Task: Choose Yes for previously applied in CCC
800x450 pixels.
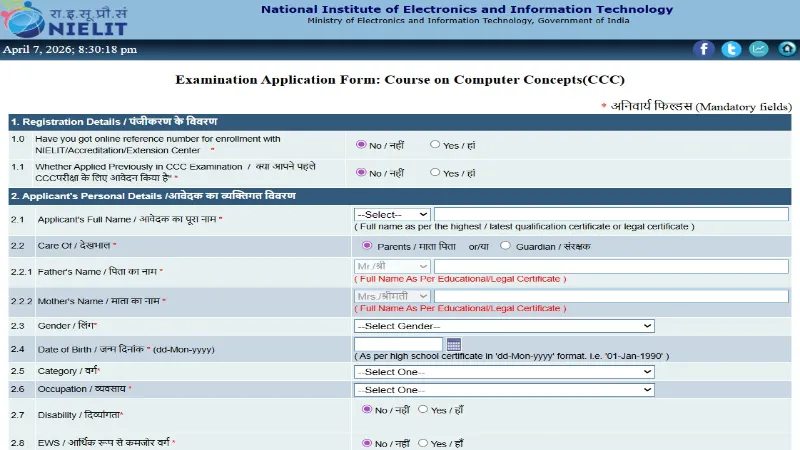Action: pyautogui.click(x=435, y=172)
